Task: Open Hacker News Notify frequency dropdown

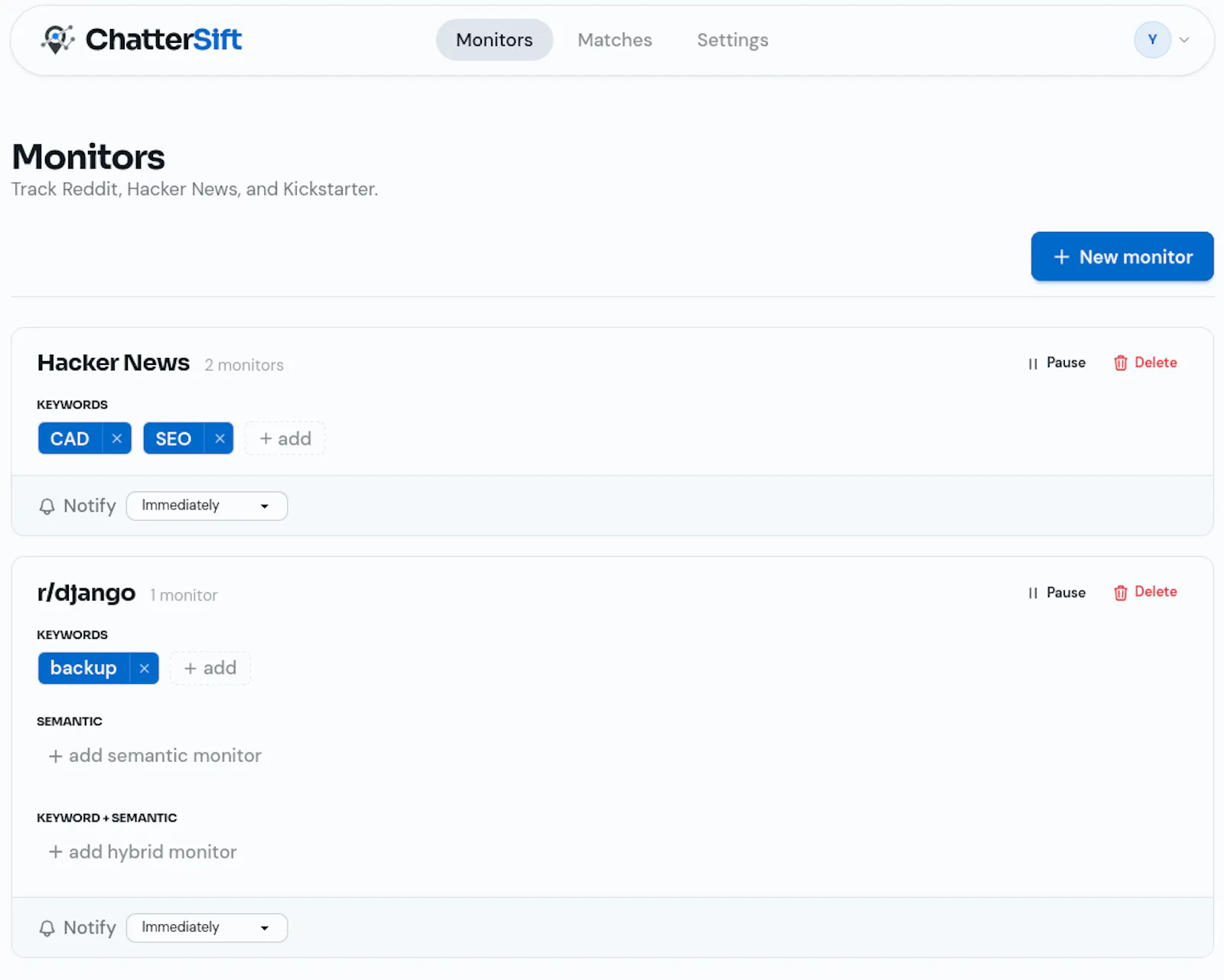Action: [x=207, y=506]
